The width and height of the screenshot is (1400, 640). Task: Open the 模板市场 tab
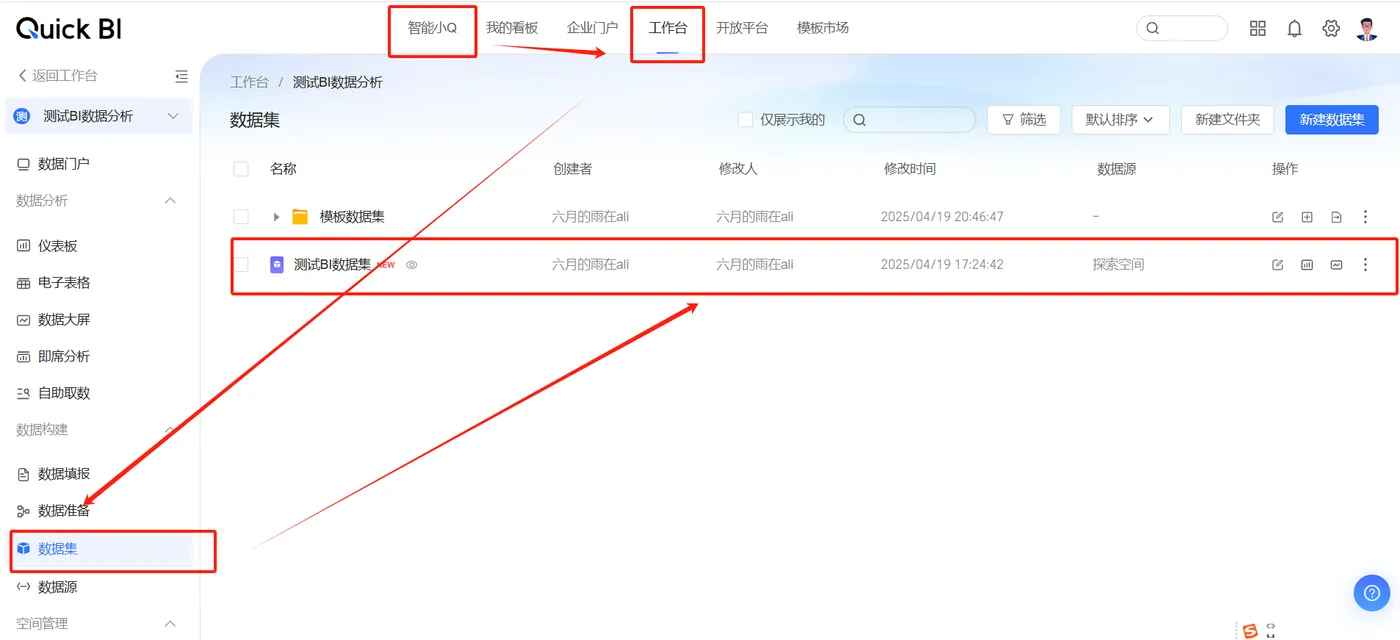coord(823,28)
